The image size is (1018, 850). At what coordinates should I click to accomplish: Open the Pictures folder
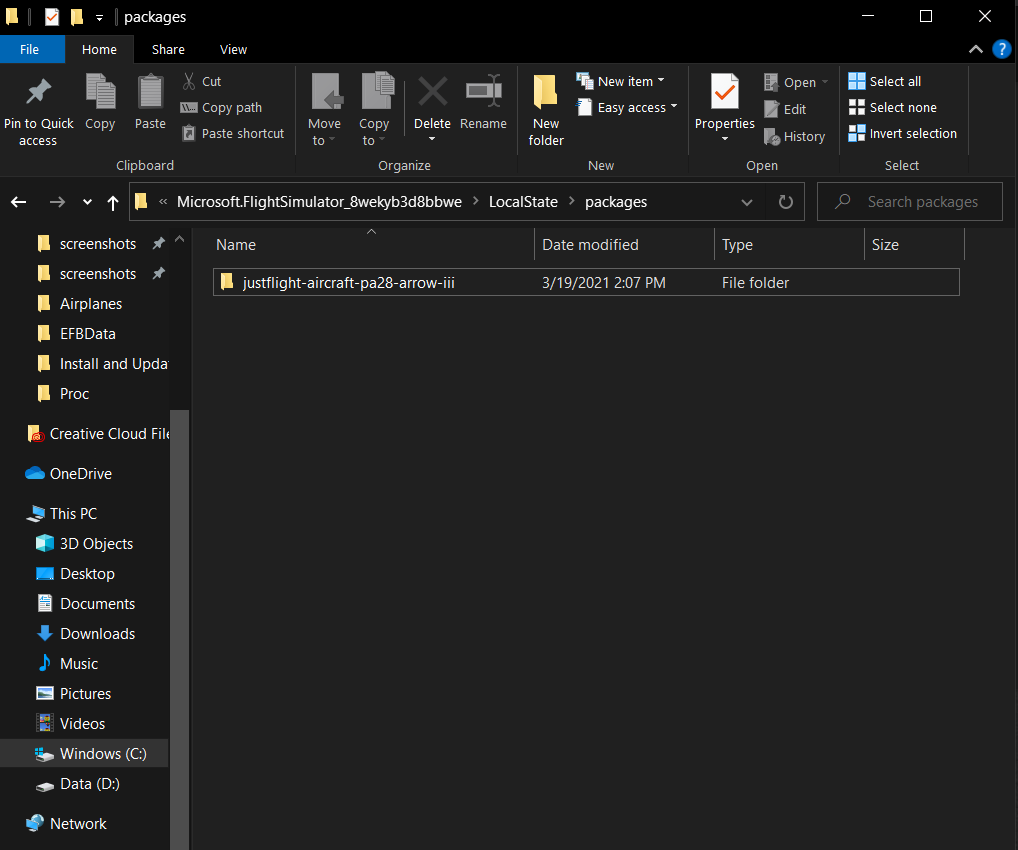pos(73,694)
